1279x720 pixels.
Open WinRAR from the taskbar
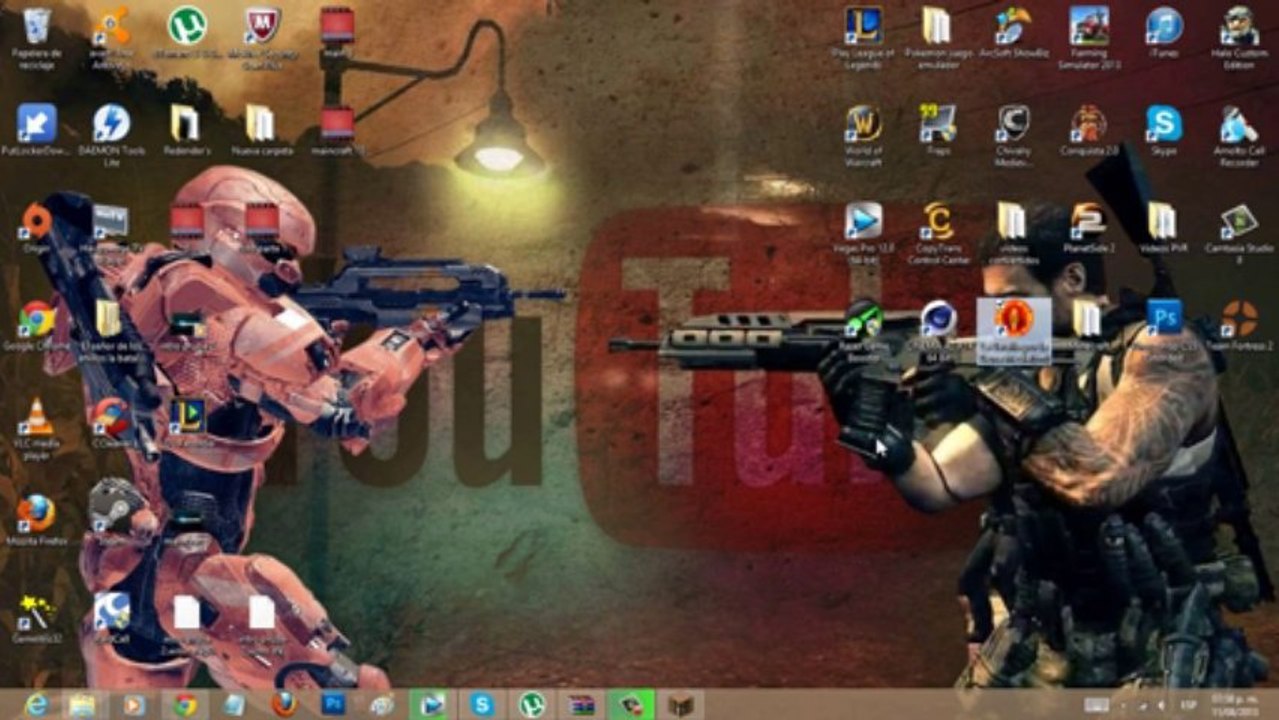coord(581,704)
